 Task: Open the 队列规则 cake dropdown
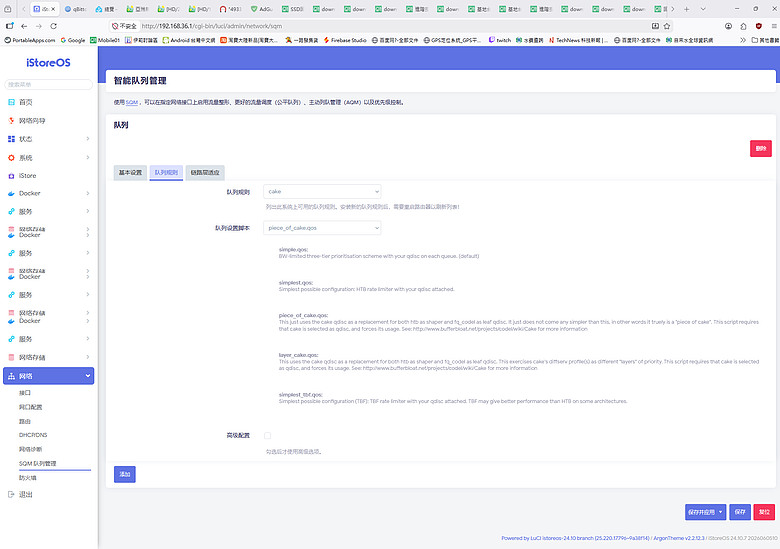(322, 191)
